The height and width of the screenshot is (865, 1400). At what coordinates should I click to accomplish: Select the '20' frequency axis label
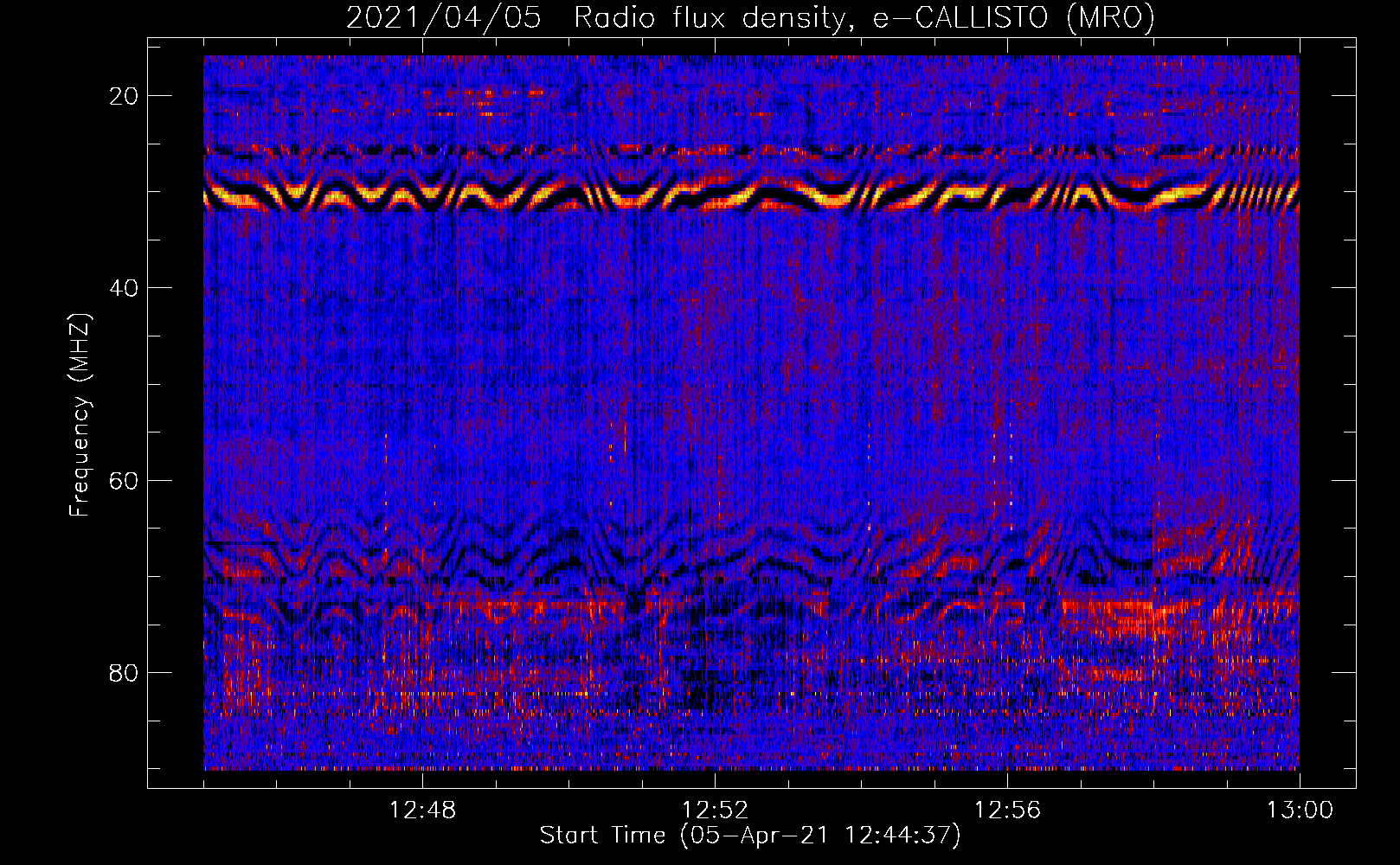[125, 96]
